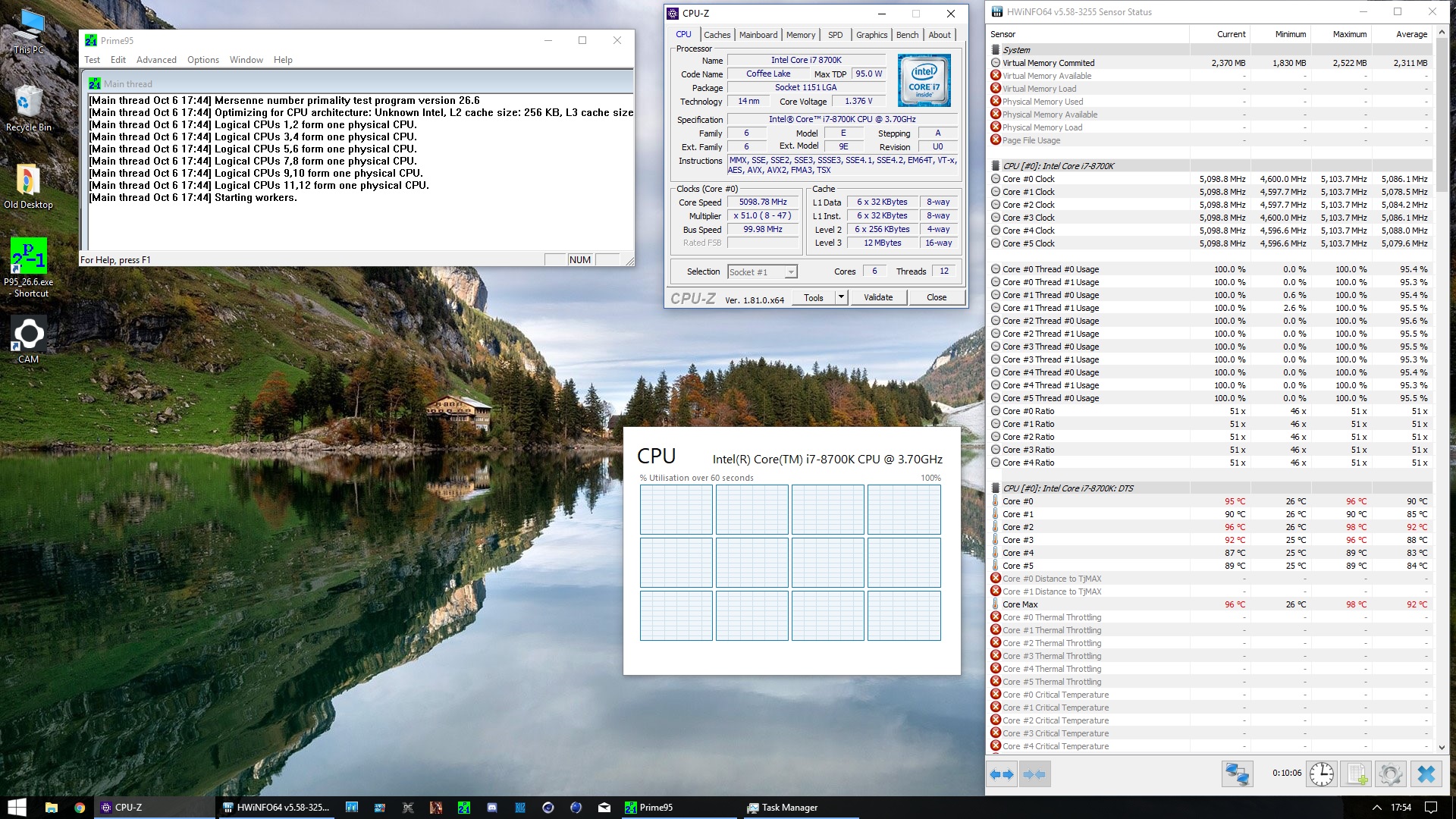Viewport: 1456px width, 819px height.
Task: Click HWiNFO expand columns arrows icon
Action: click(1002, 774)
